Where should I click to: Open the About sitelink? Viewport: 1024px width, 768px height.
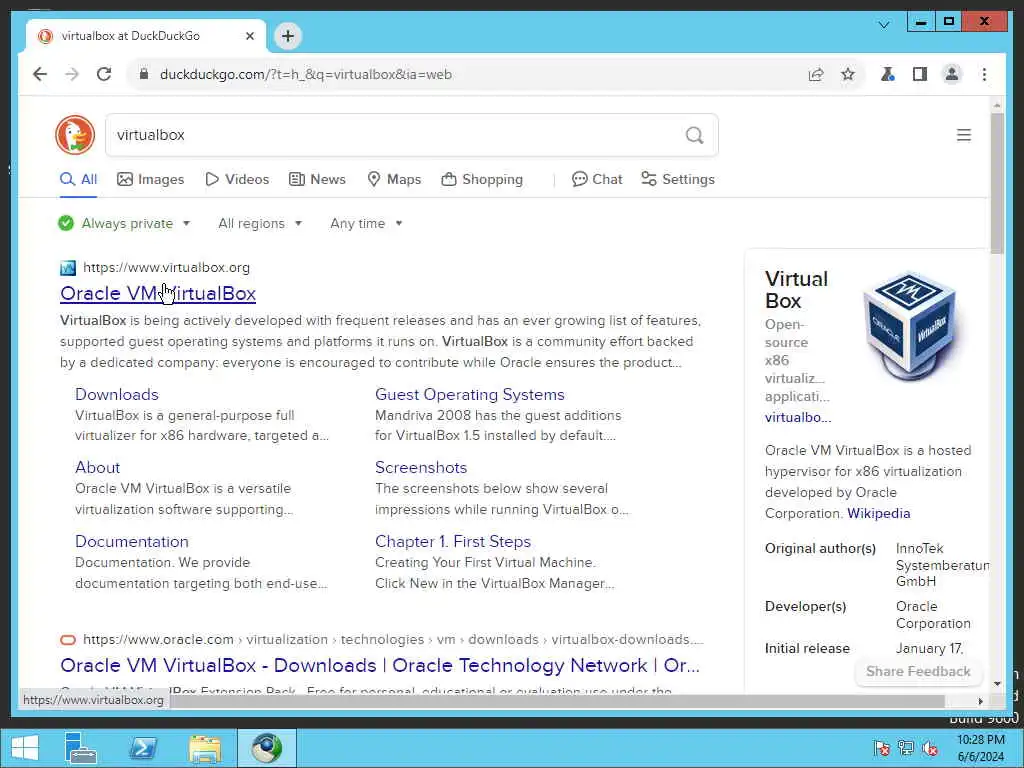[97, 468]
